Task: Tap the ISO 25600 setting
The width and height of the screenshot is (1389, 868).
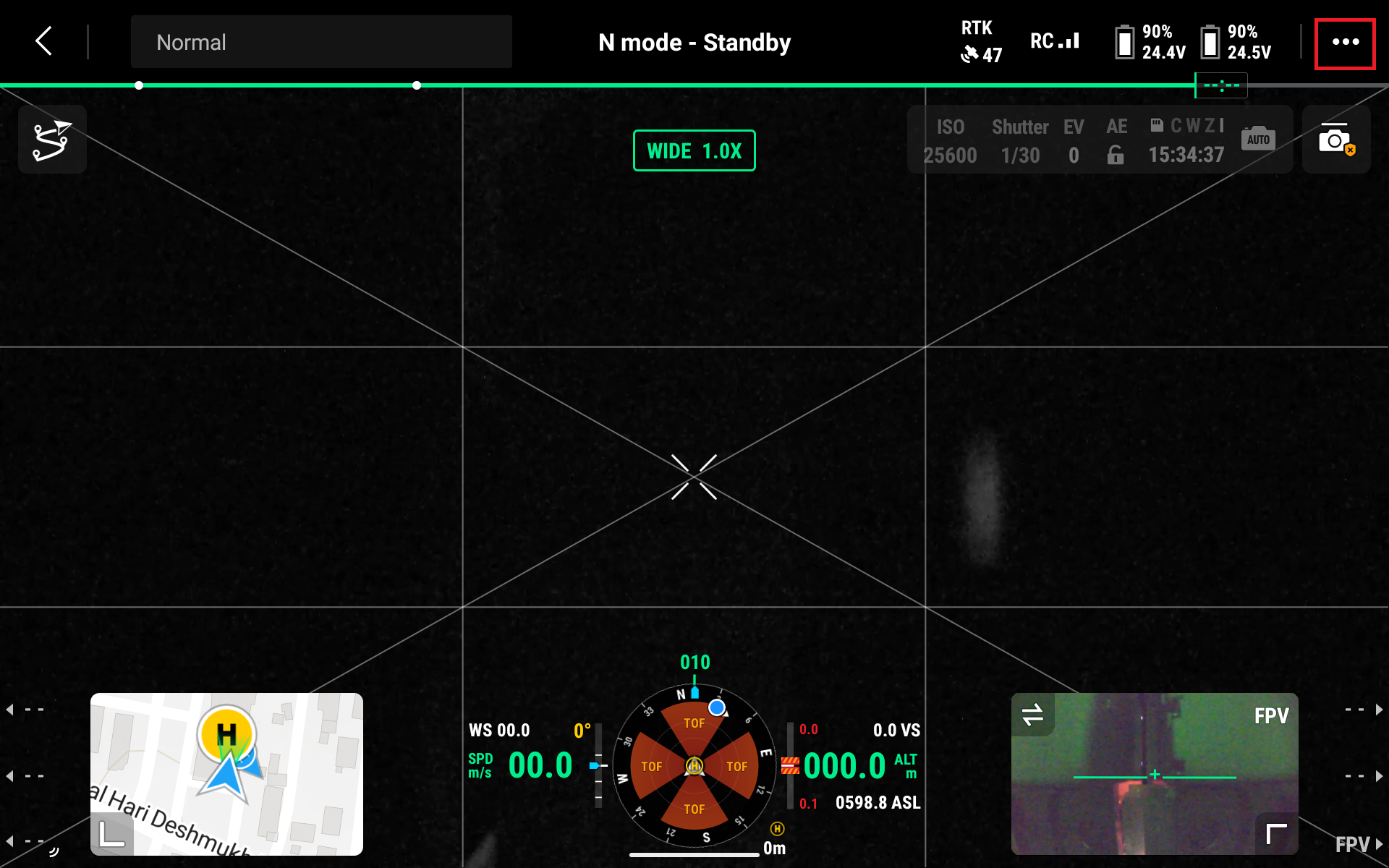Action: point(950,141)
